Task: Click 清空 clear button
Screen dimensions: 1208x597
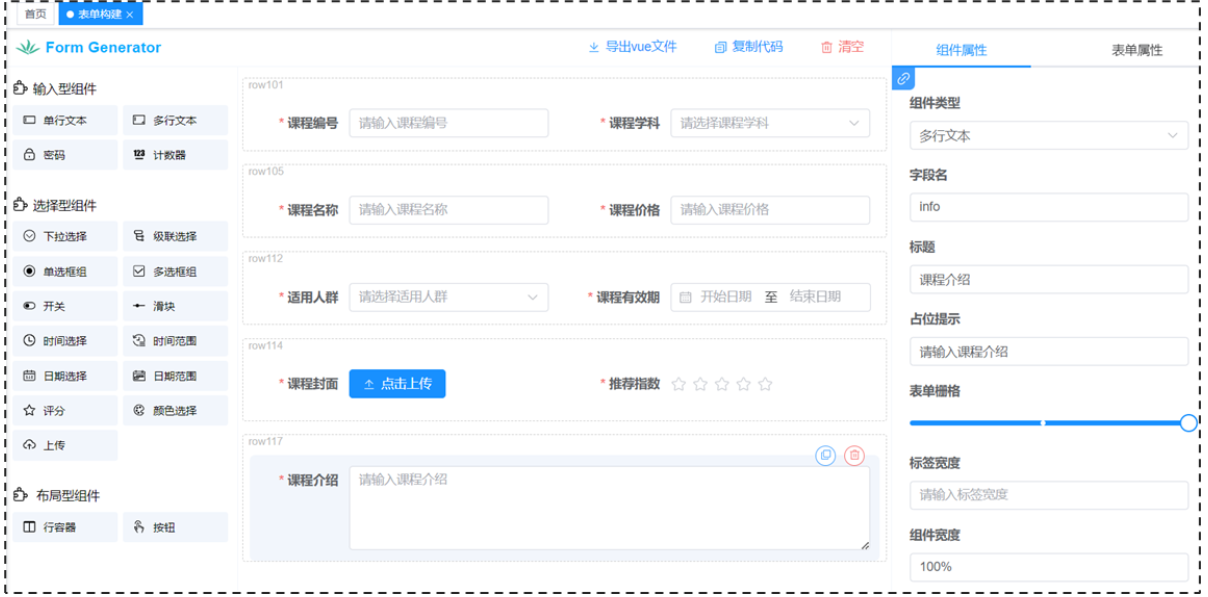Action: [x=842, y=47]
